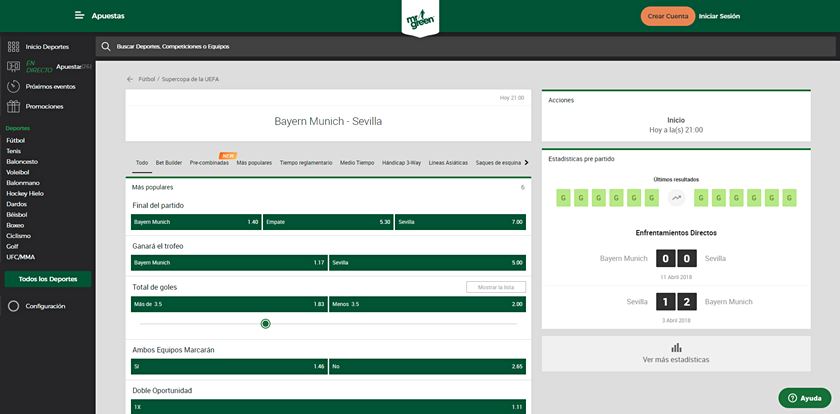Click the Crear Cuenta button
Image resolution: width=840 pixels, height=414 pixels.
[668, 16]
